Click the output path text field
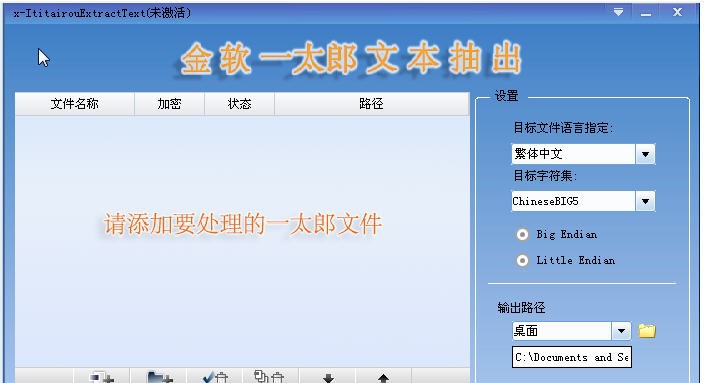The width and height of the screenshot is (704, 383). pos(572,357)
